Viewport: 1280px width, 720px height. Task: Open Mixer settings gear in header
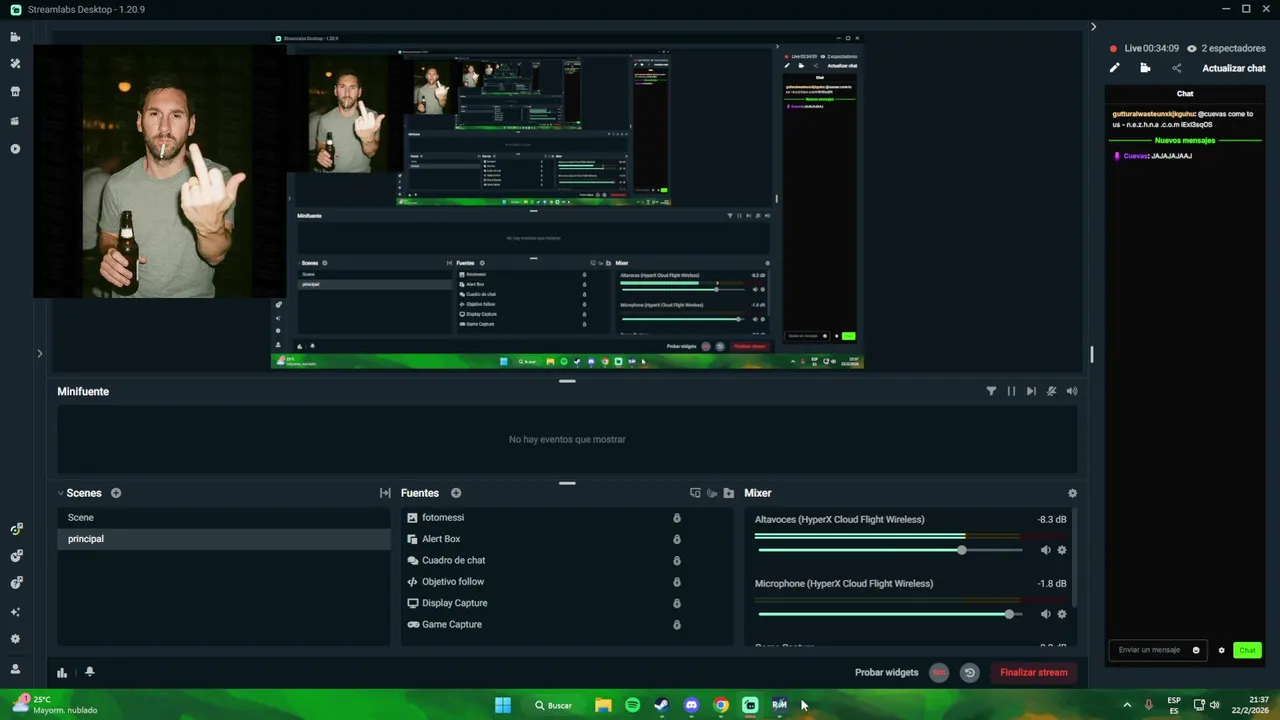[1072, 493]
